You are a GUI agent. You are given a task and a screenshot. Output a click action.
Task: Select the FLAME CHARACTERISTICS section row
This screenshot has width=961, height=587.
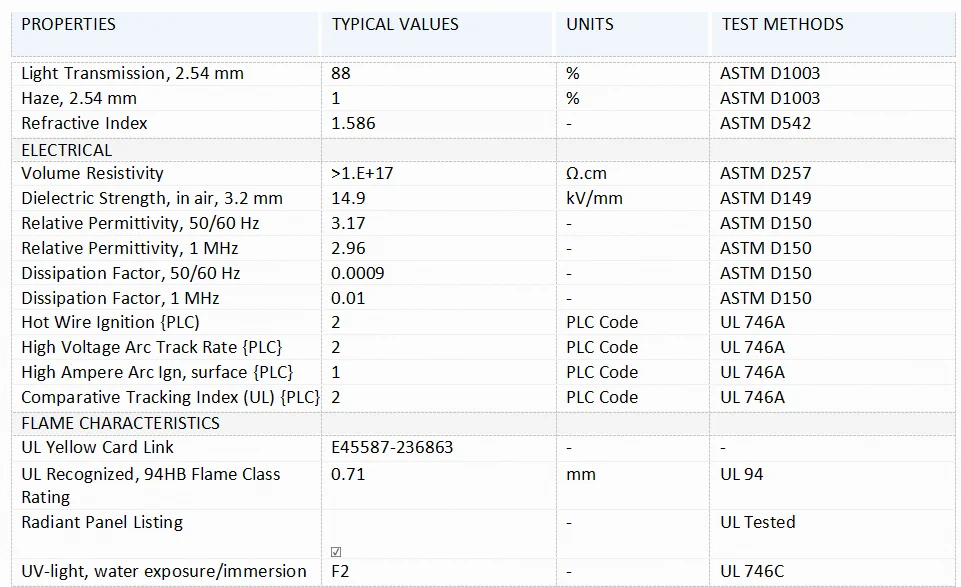coord(120,423)
